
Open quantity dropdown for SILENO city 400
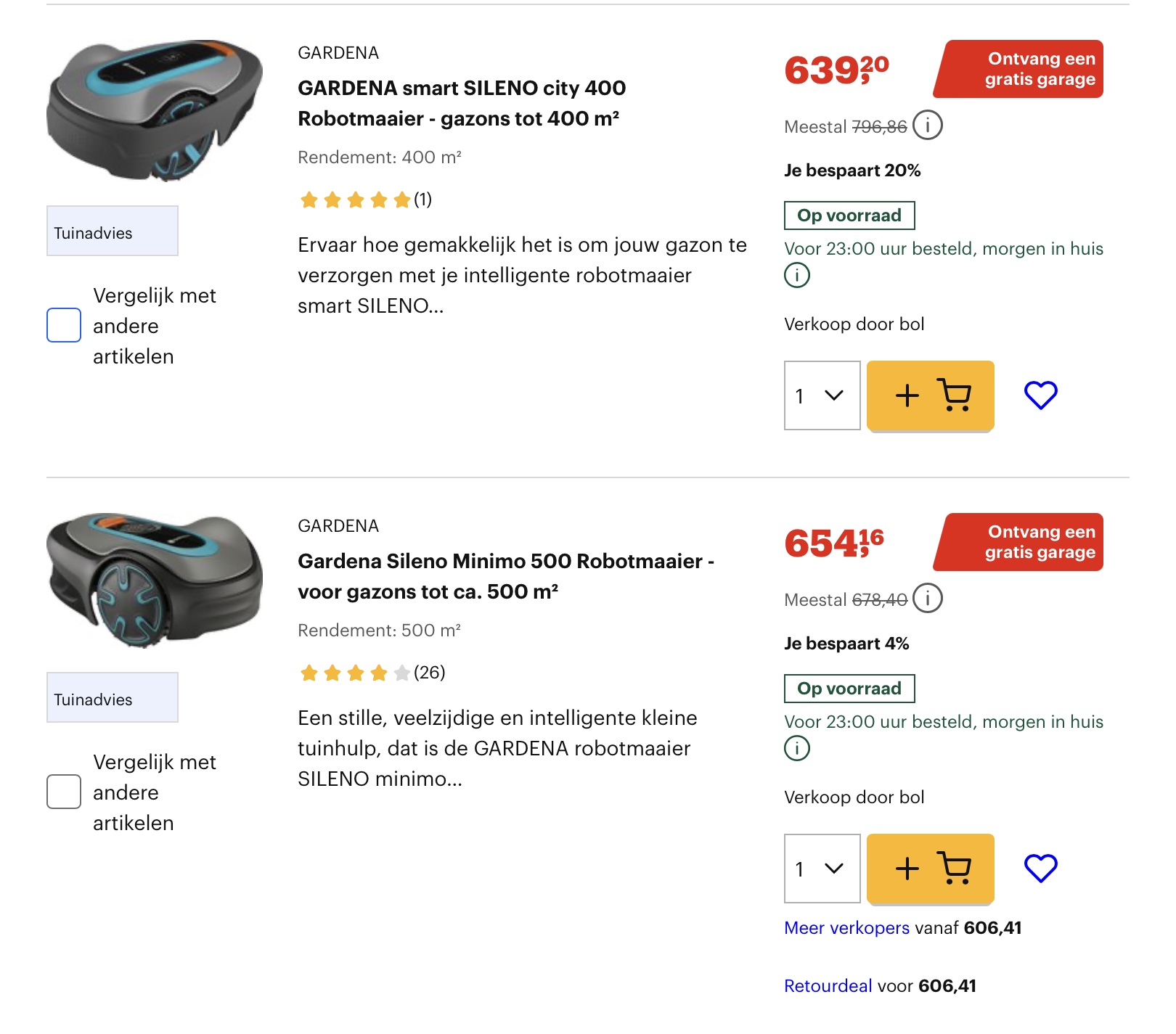[821, 395]
